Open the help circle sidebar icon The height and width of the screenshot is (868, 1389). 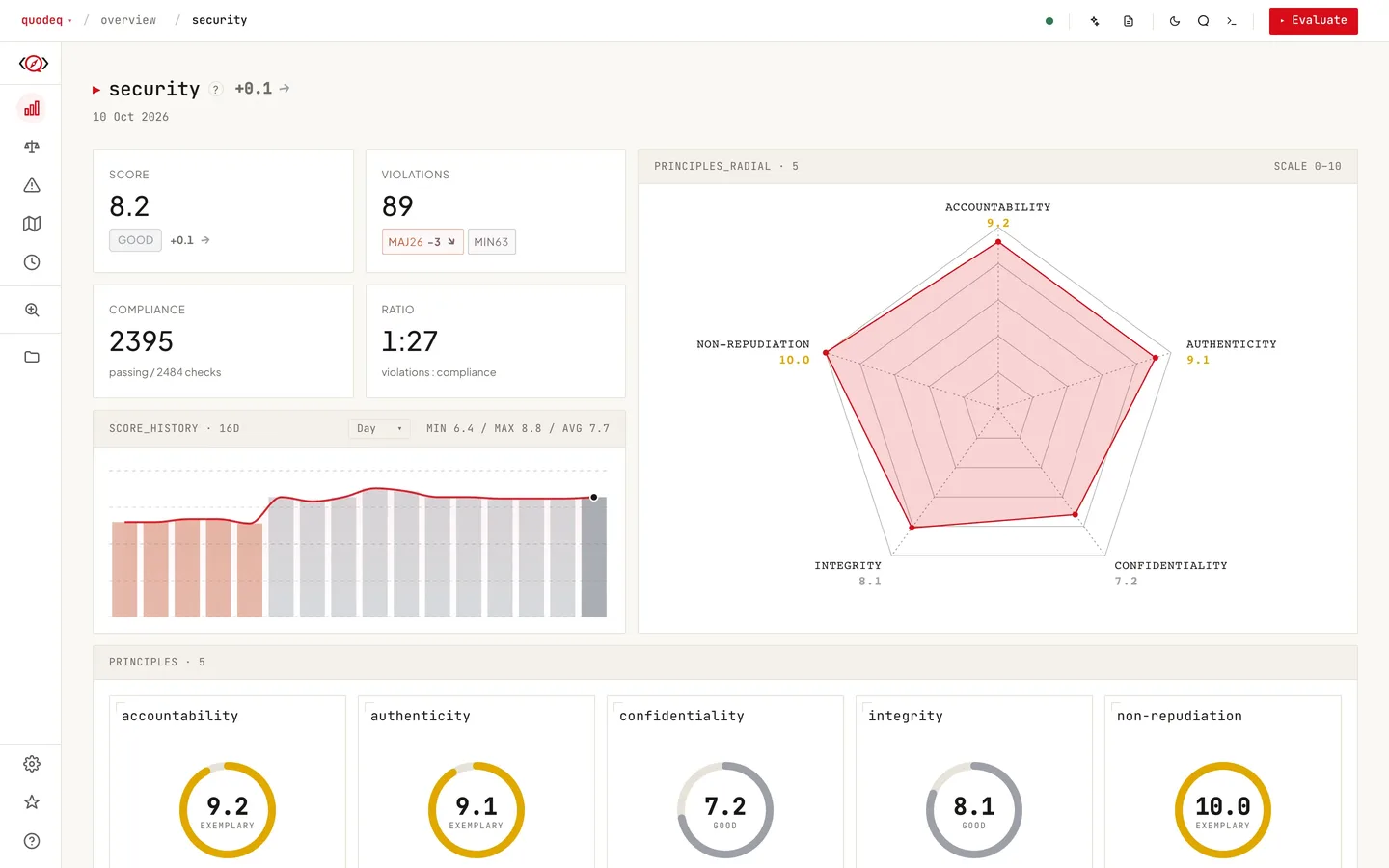pyautogui.click(x=32, y=841)
